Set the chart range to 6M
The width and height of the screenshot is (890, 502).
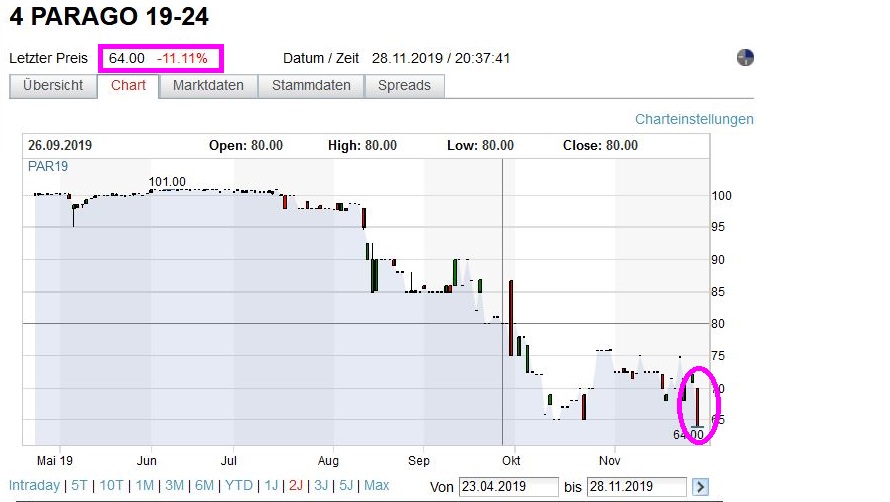204,486
